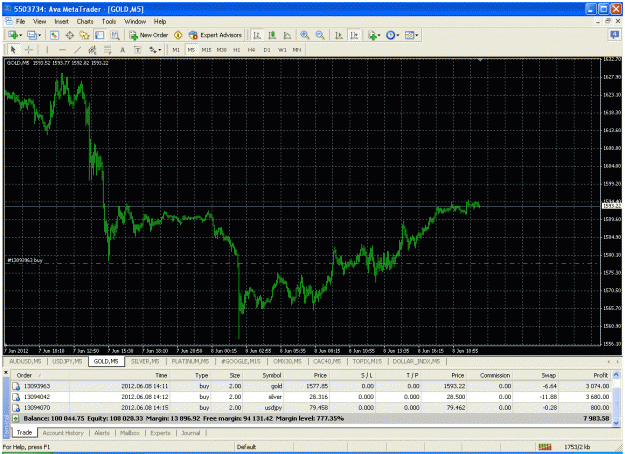
Task: Select the Fibonacci retracement tool
Action: tap(108, 49)
